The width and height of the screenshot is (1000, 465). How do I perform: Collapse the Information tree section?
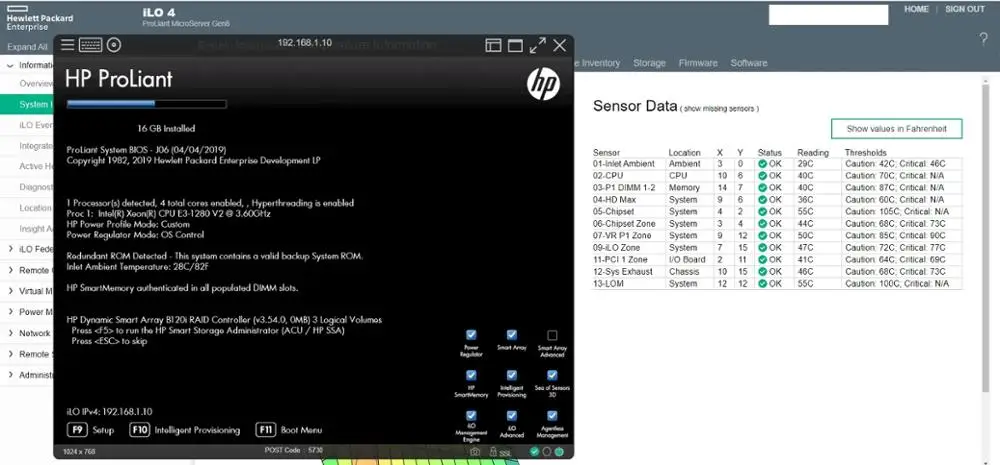[x=10, y=65]
